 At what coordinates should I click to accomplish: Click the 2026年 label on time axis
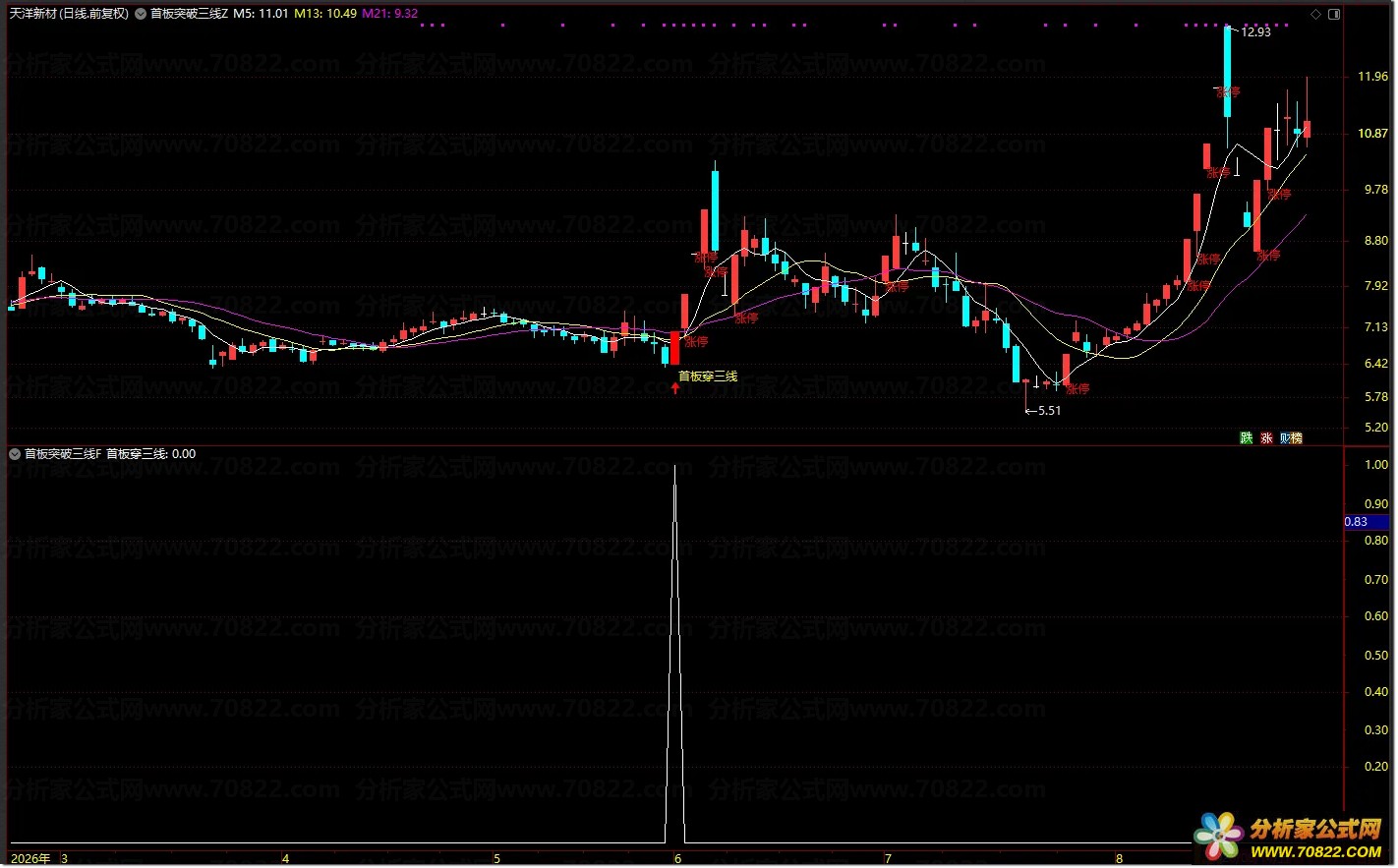click(30, 858)
